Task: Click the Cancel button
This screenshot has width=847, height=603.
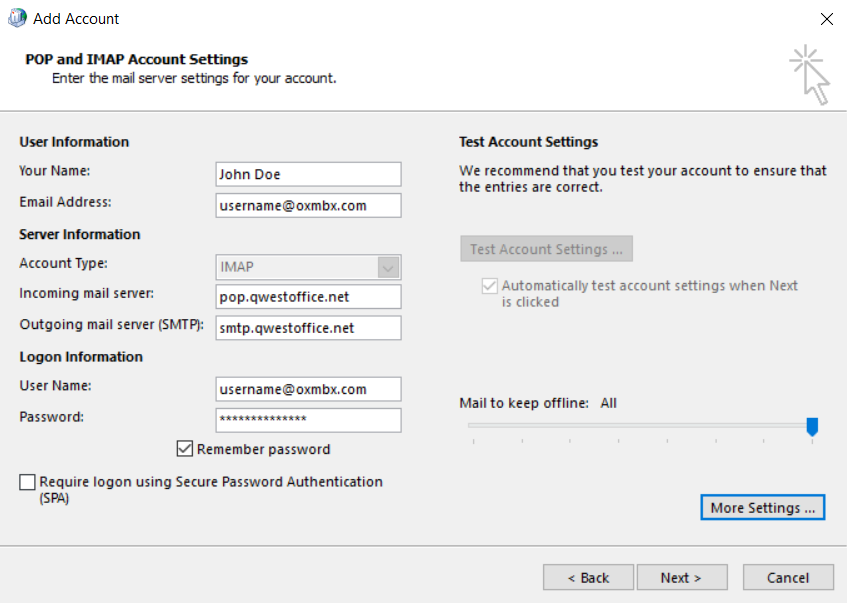Action: (x=788, y=577)
